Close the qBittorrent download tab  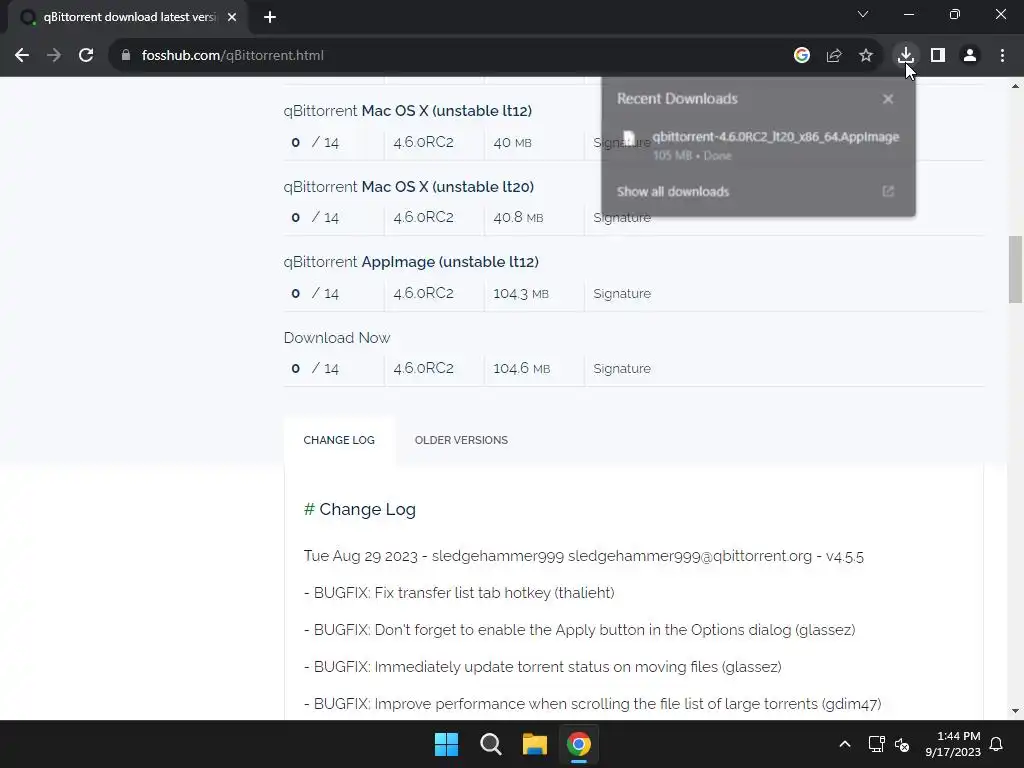coord(232,18)
